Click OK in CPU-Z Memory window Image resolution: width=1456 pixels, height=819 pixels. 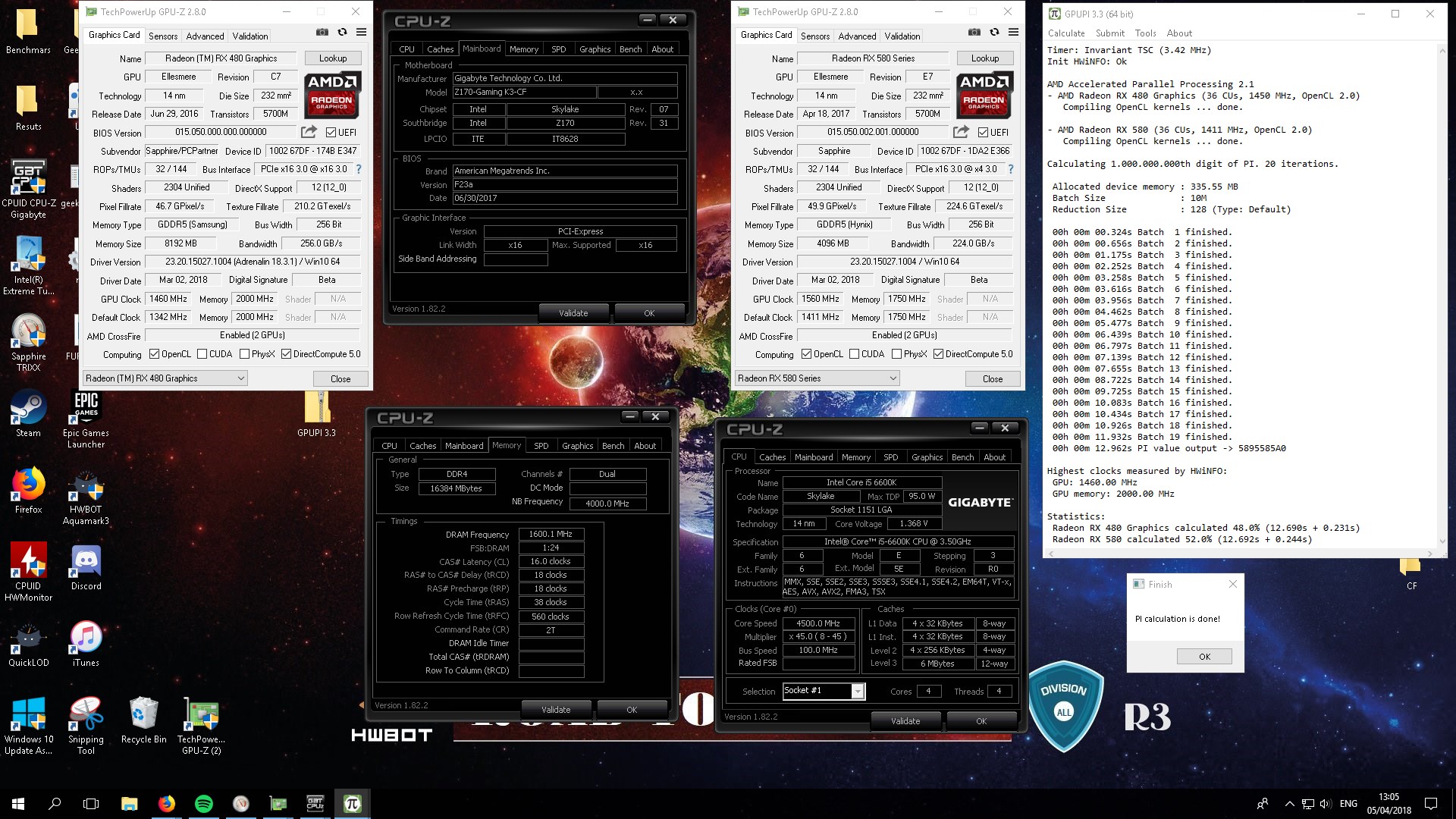pos(632,710)
